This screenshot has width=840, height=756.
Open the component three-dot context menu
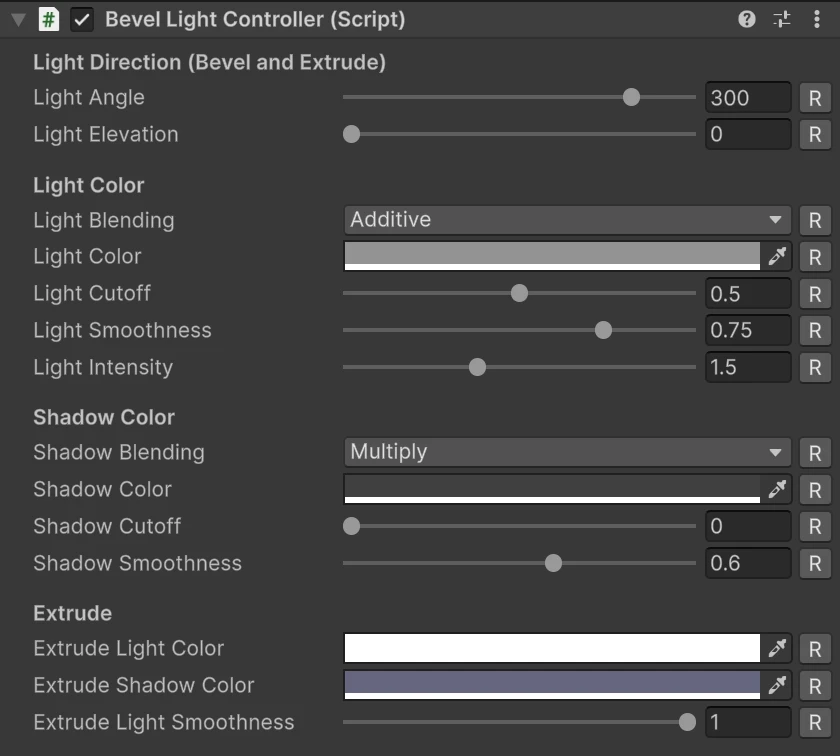point(816,19)
